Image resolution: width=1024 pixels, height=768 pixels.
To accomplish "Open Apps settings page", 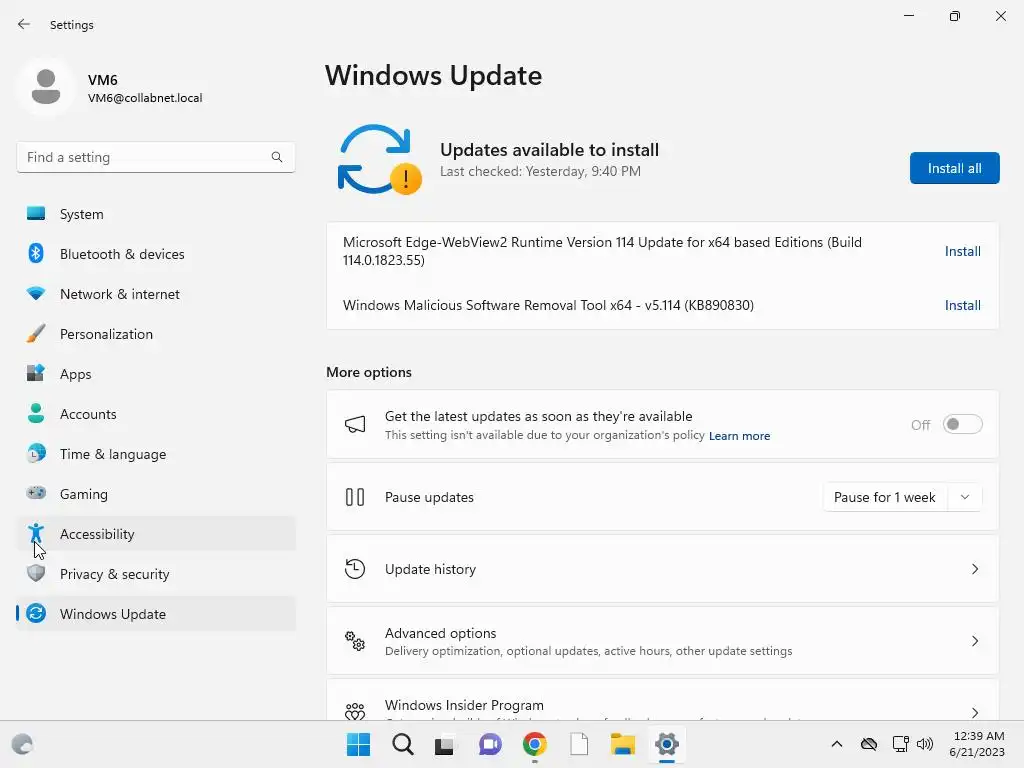I will (x=156, y=374).
